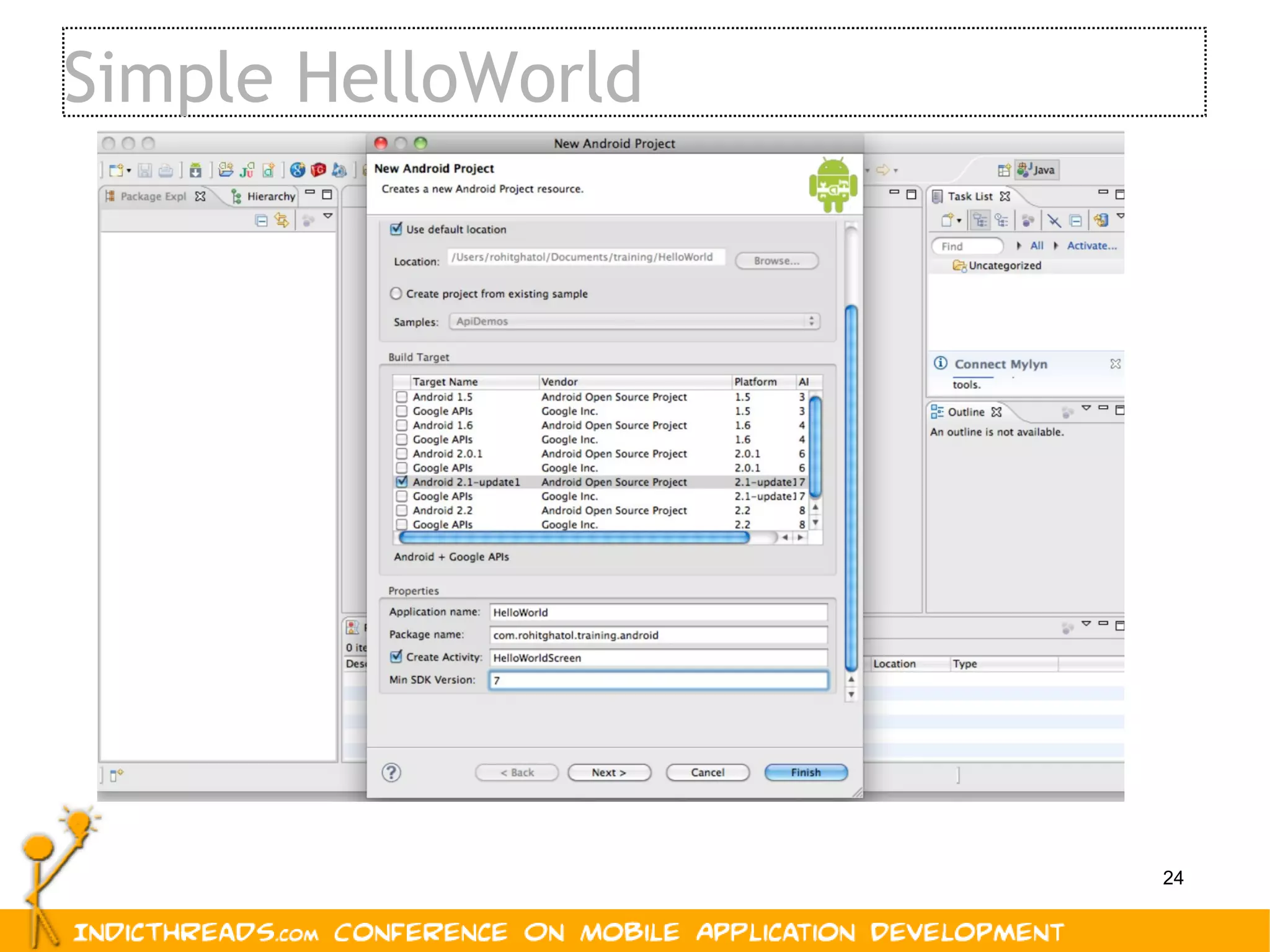Viewport: 1270px width, 952px height.
Task: Click the New JUnit Test Case icon
Action: [247, 169]
